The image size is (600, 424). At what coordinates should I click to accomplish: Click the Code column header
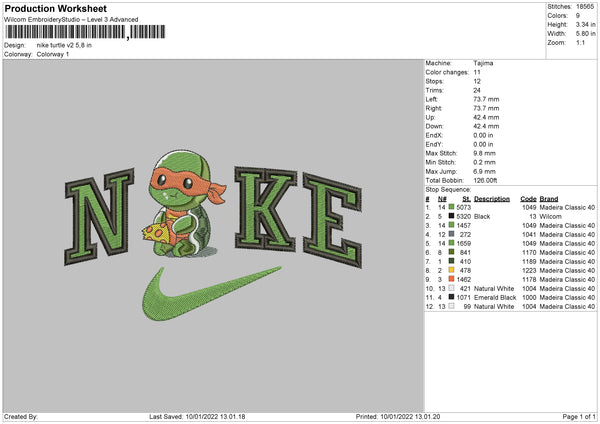pyautogui.click(x=528, y=199)
